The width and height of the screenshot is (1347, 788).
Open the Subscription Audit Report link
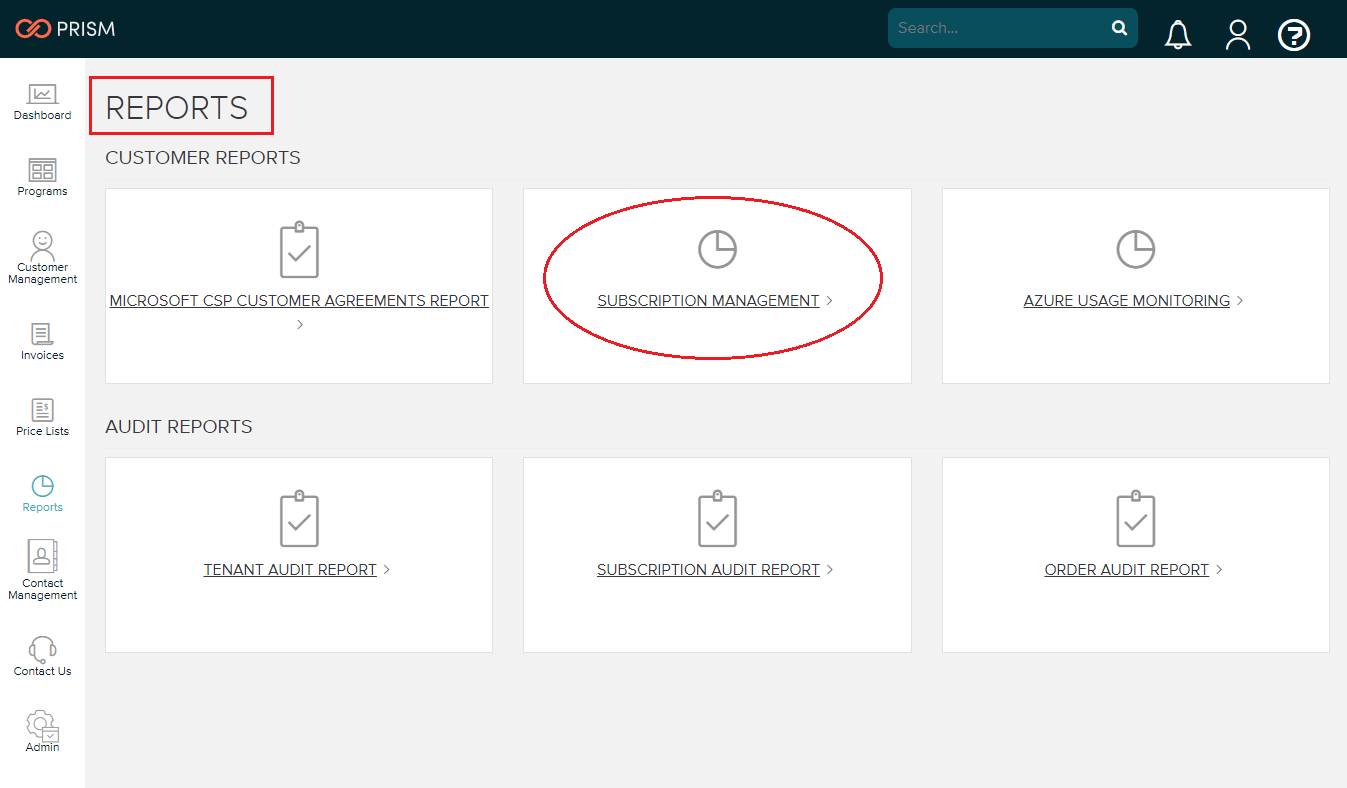[710, 569]
